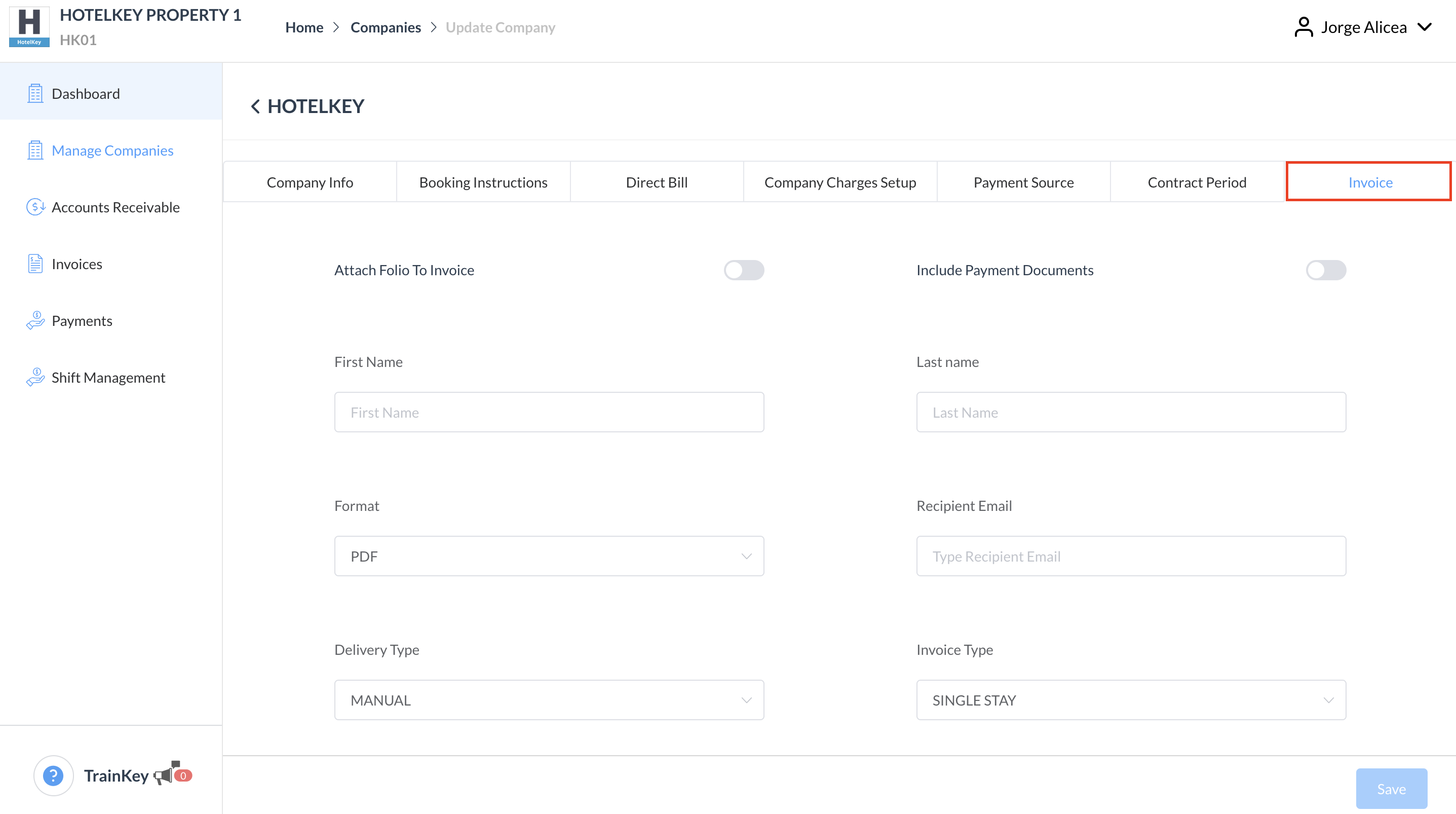Follow the Companies breadcrumb link
The height and width of the screenshot is (814, 1456).
tap(386, 27)
